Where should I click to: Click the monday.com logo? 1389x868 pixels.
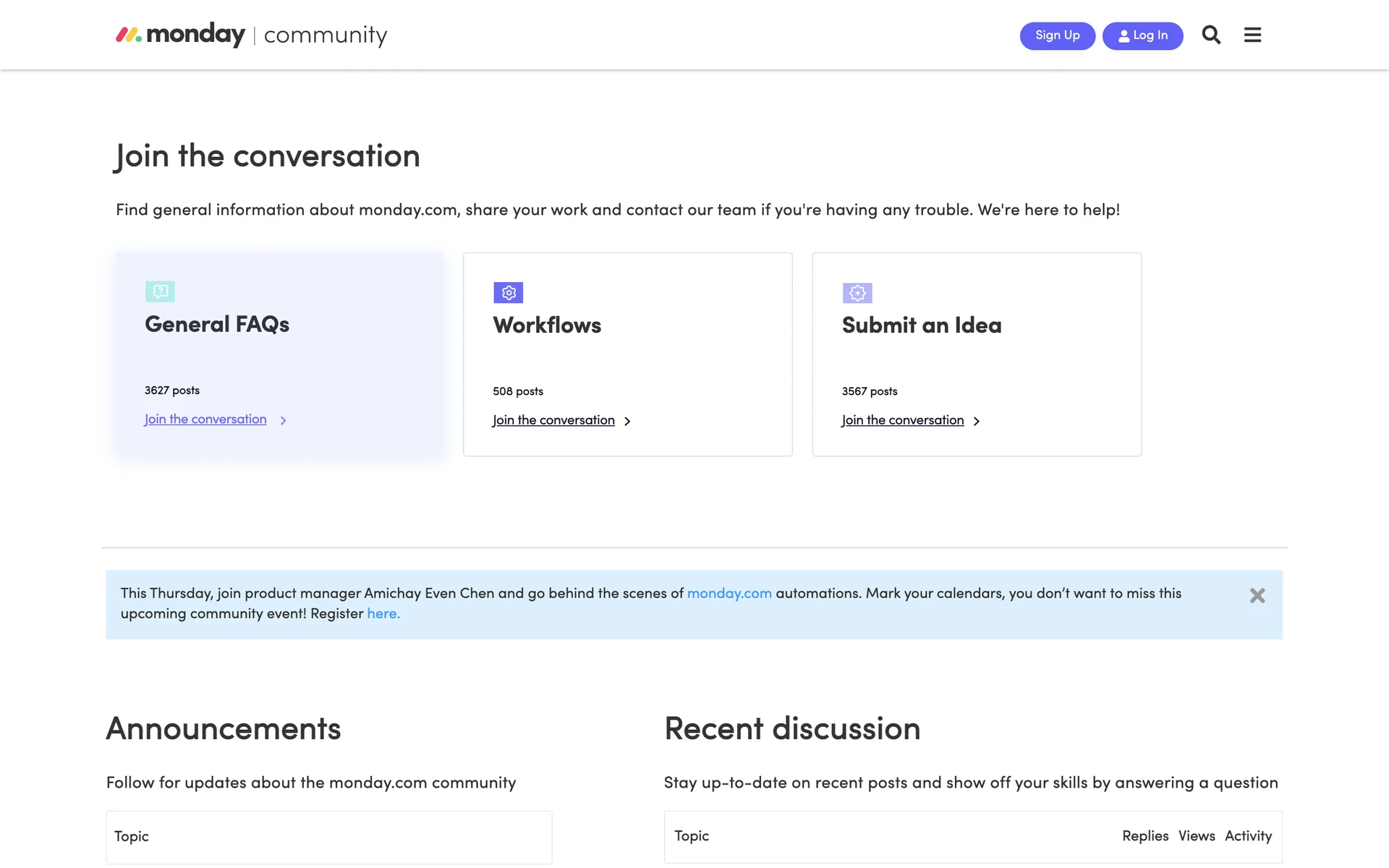(x=181, y=35)
